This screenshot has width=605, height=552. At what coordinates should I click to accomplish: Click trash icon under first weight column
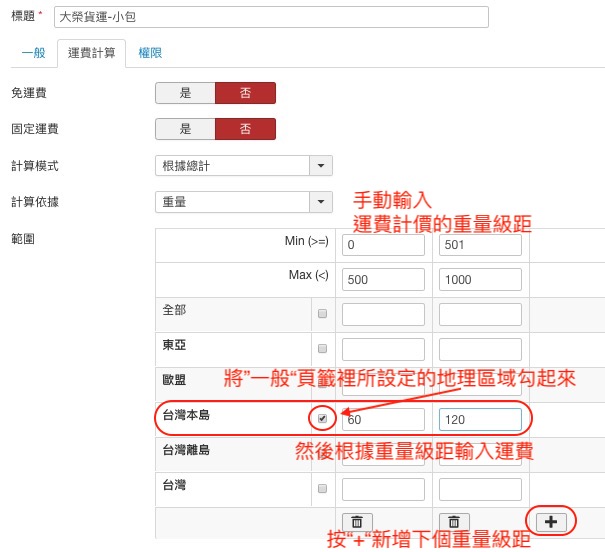[358, 521]
